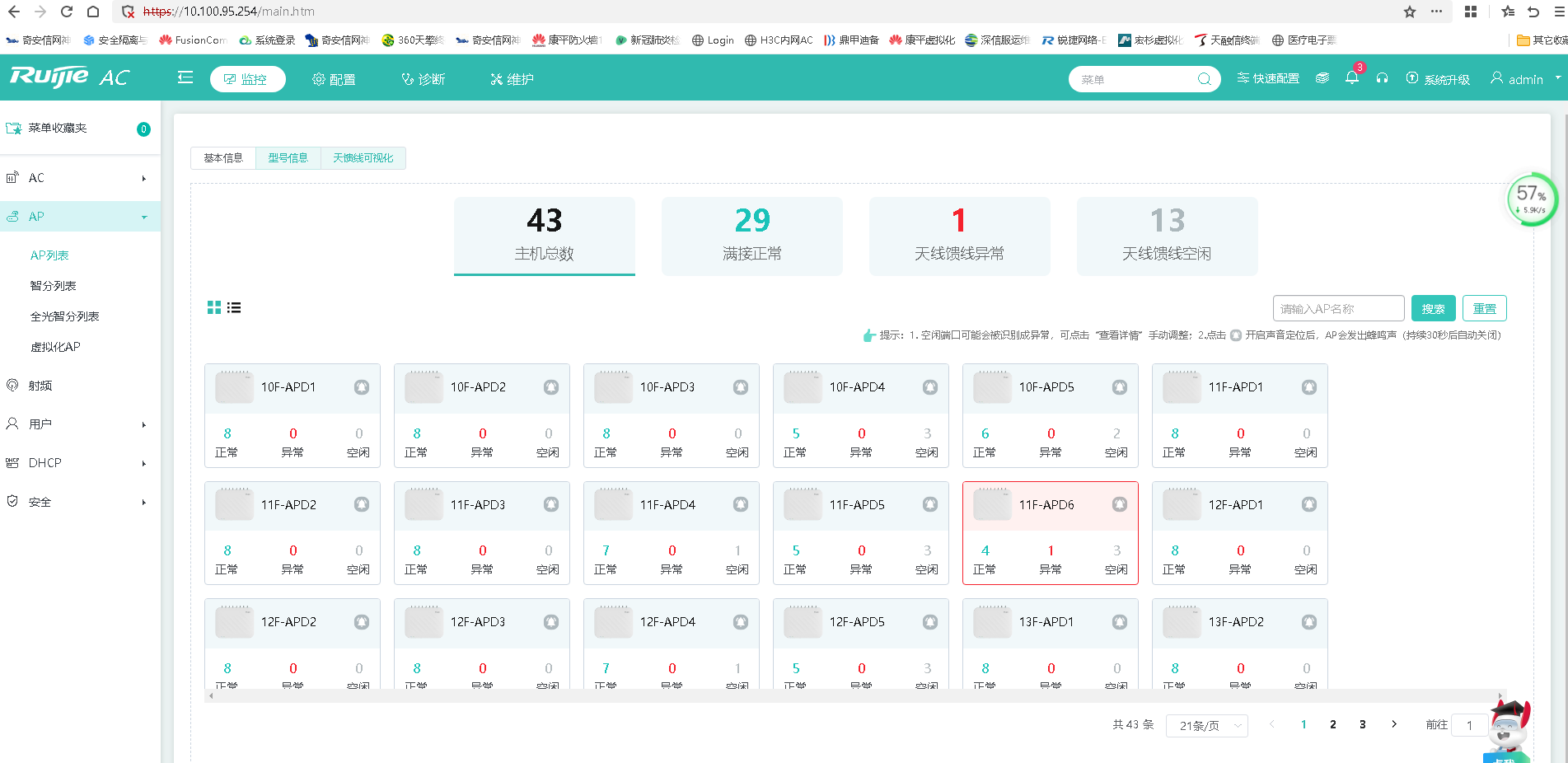Viewport: 1568px width, 763px height.
Task: Switch to list view layout icon
Action: click(x=234, y=307)
